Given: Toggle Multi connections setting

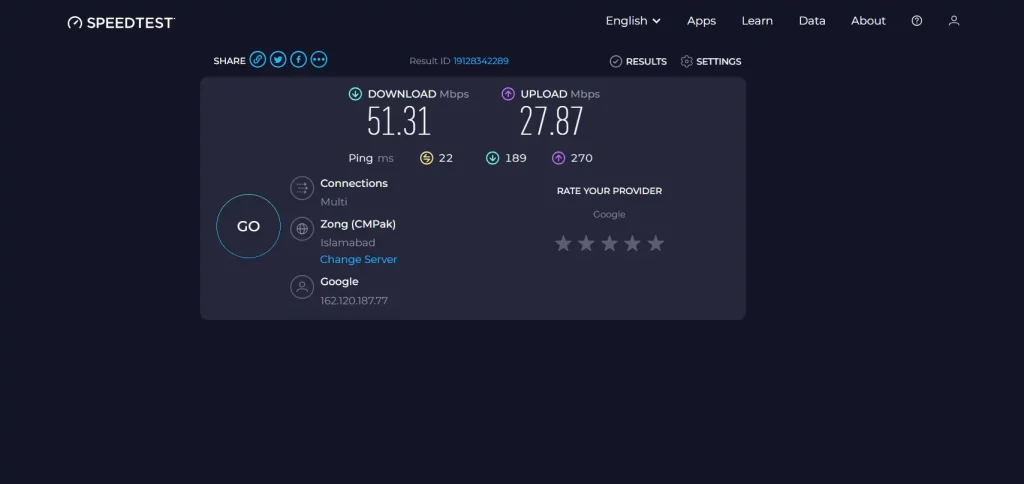Looking at the screenshot, I should click(334, 202).
